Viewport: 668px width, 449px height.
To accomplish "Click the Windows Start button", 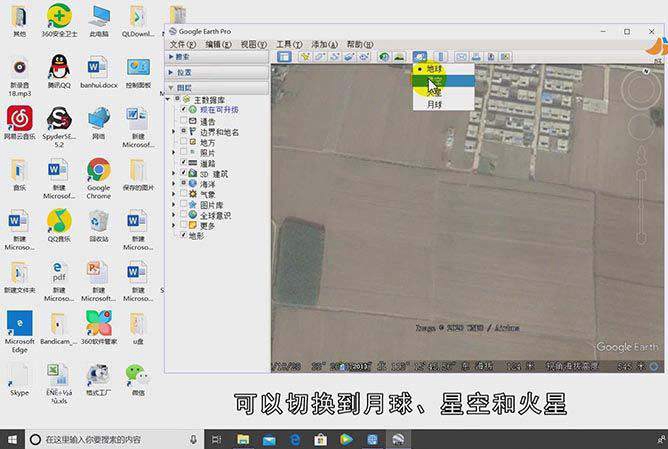I will (x=12, y=439).
